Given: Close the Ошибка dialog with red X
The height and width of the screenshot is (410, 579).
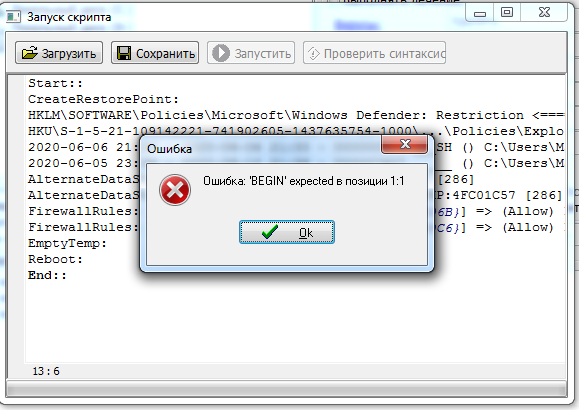Looking at the screenshot, I should pyautogui.click(x=405, y=144).
